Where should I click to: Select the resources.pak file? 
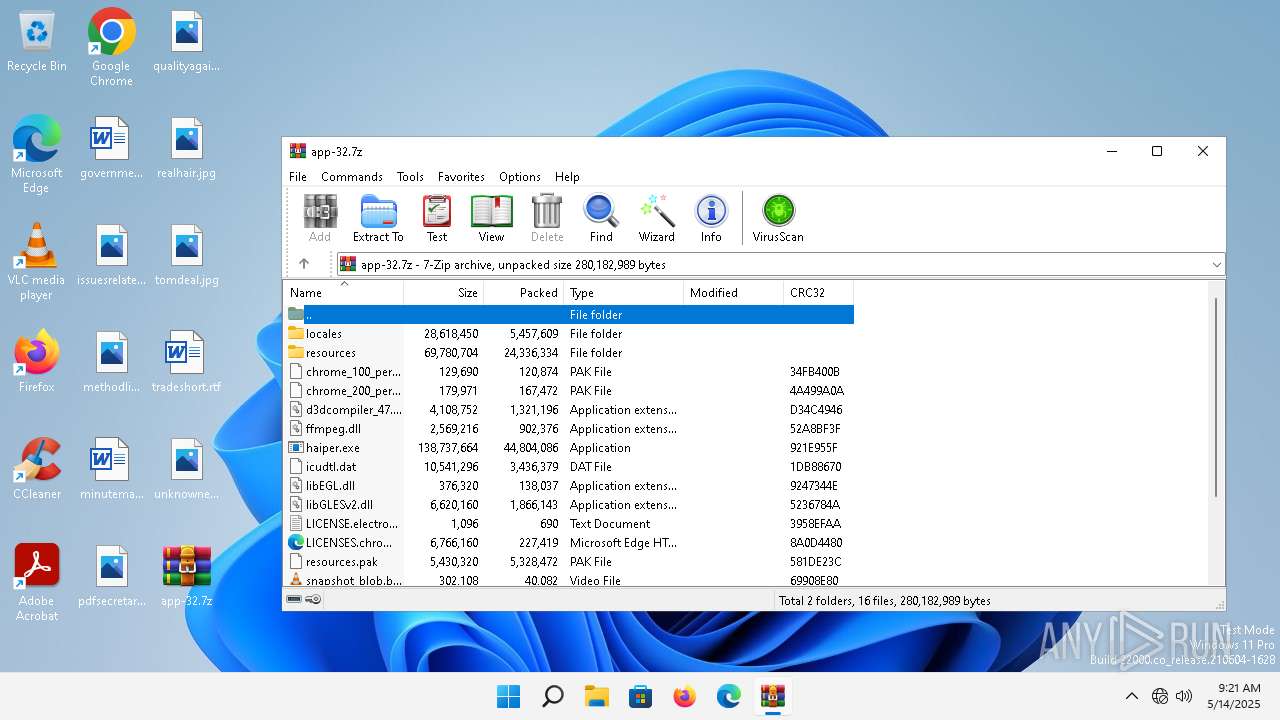(569, 562)
